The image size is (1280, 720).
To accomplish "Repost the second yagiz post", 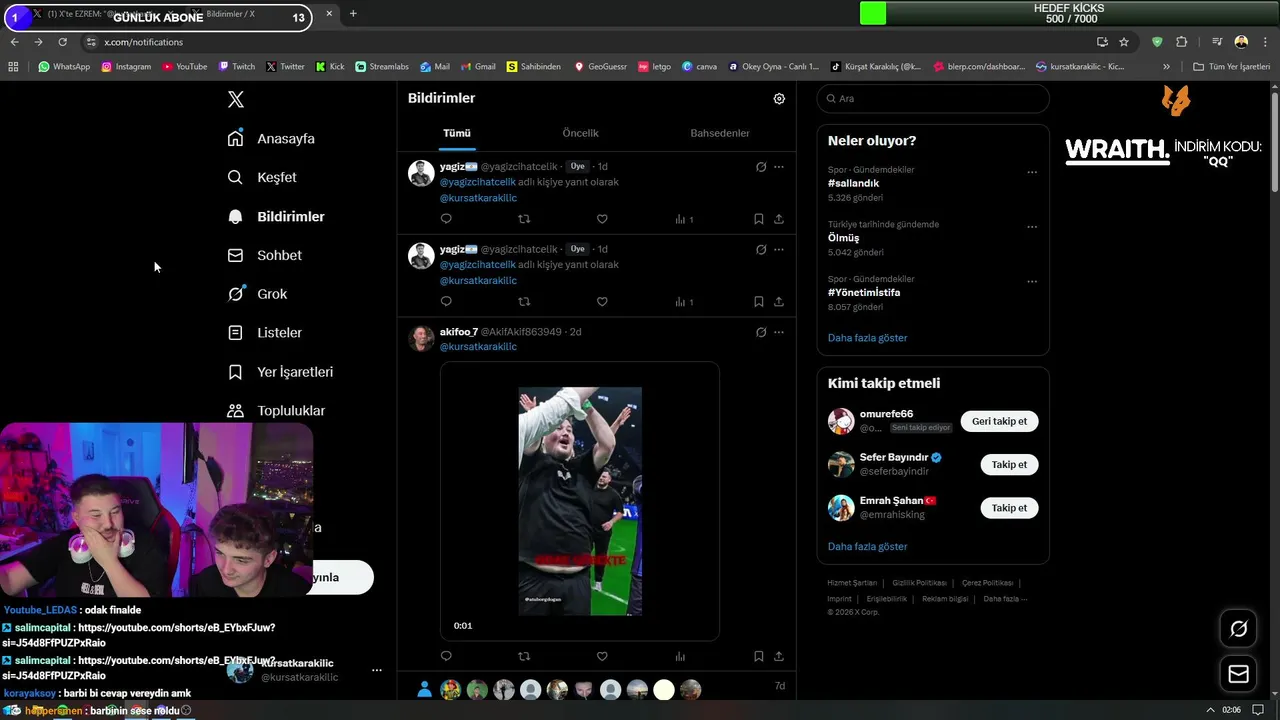I will [x=524, y=301].
